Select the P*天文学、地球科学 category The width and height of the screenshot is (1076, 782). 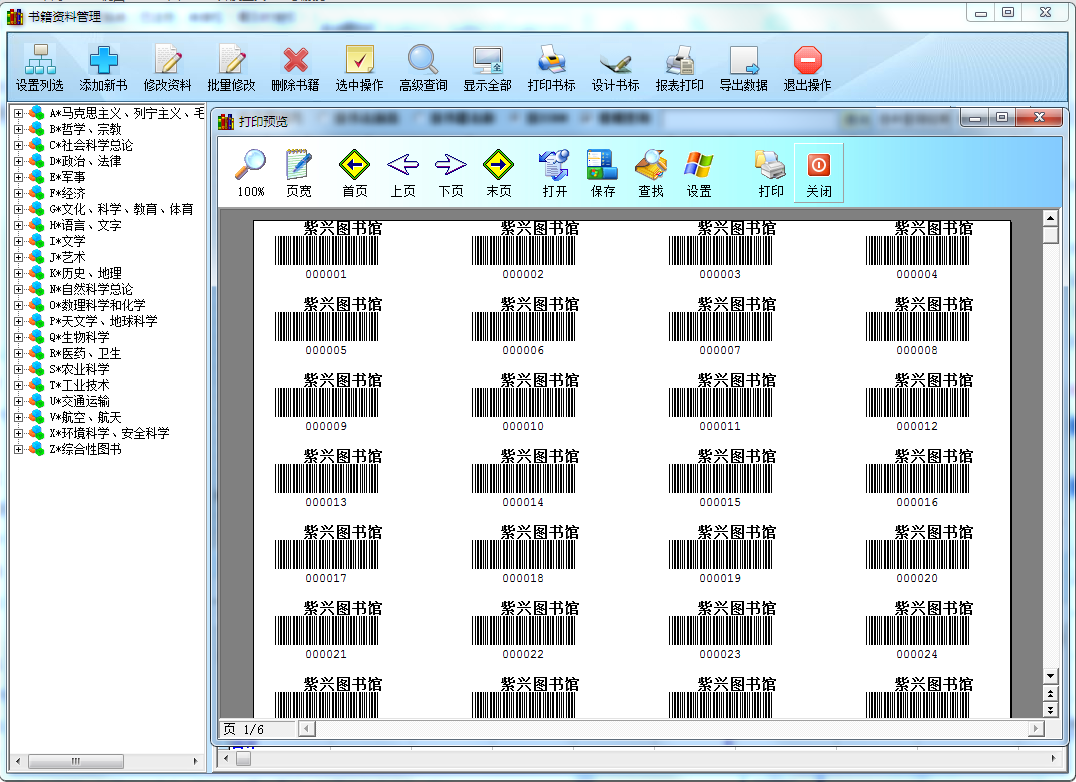[x=103, y=321]
